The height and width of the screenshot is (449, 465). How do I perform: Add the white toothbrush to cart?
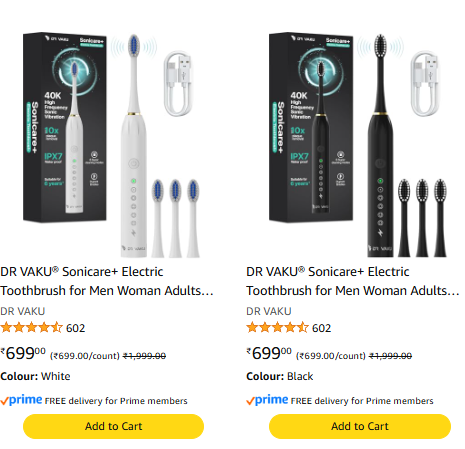tap(113, 426)
